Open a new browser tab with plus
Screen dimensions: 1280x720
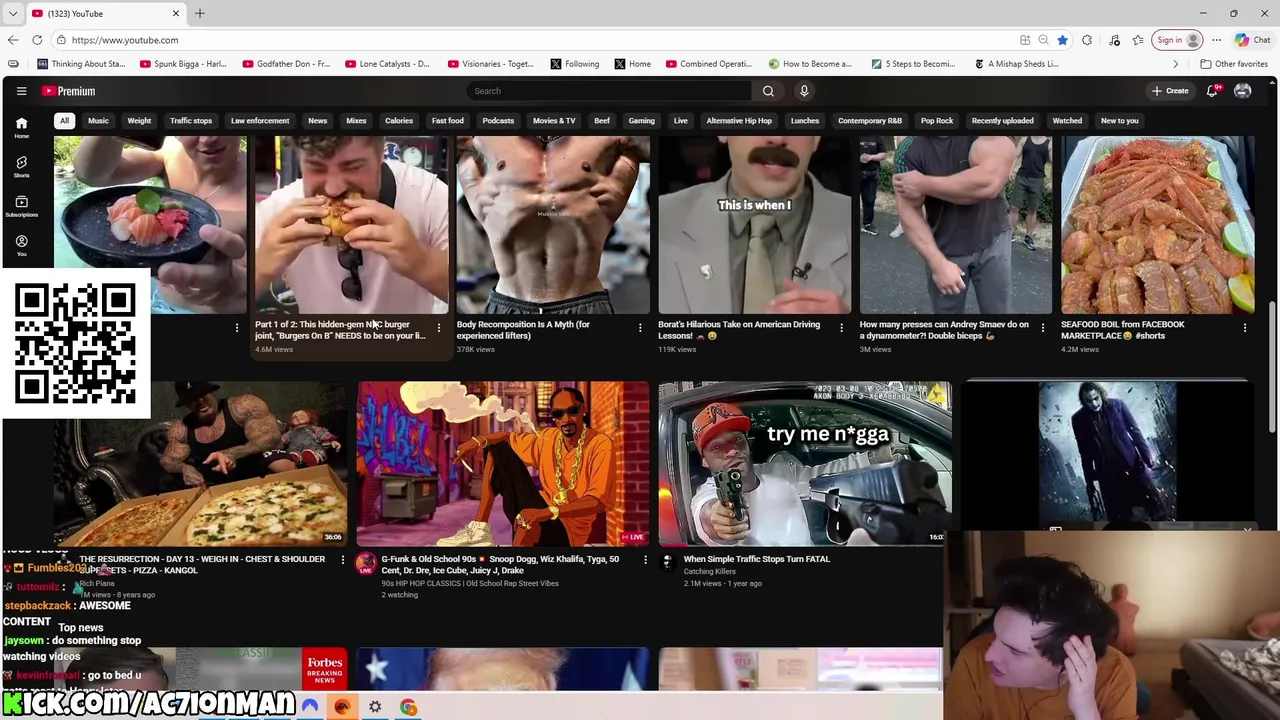[x=200, y=13]
